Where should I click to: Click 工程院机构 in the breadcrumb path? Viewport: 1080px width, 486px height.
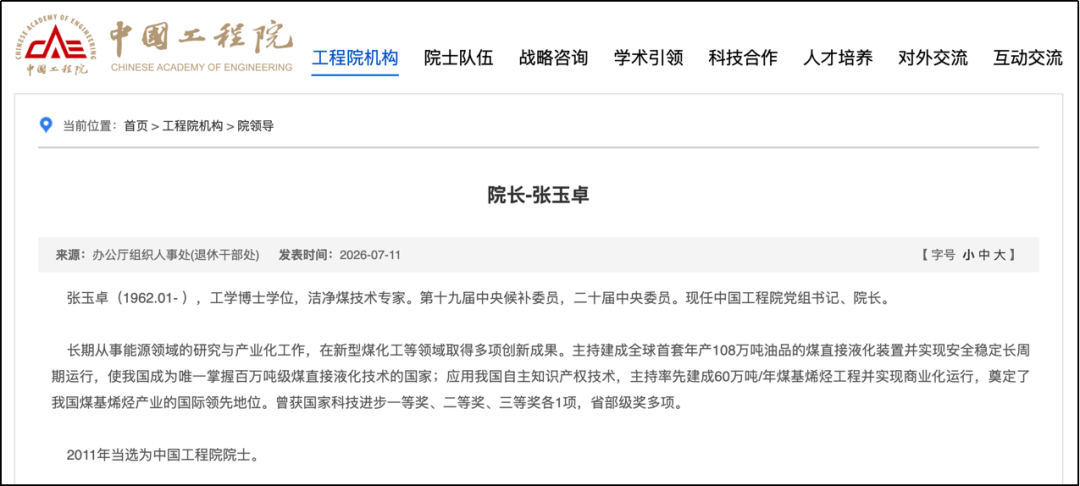point(193,126)
